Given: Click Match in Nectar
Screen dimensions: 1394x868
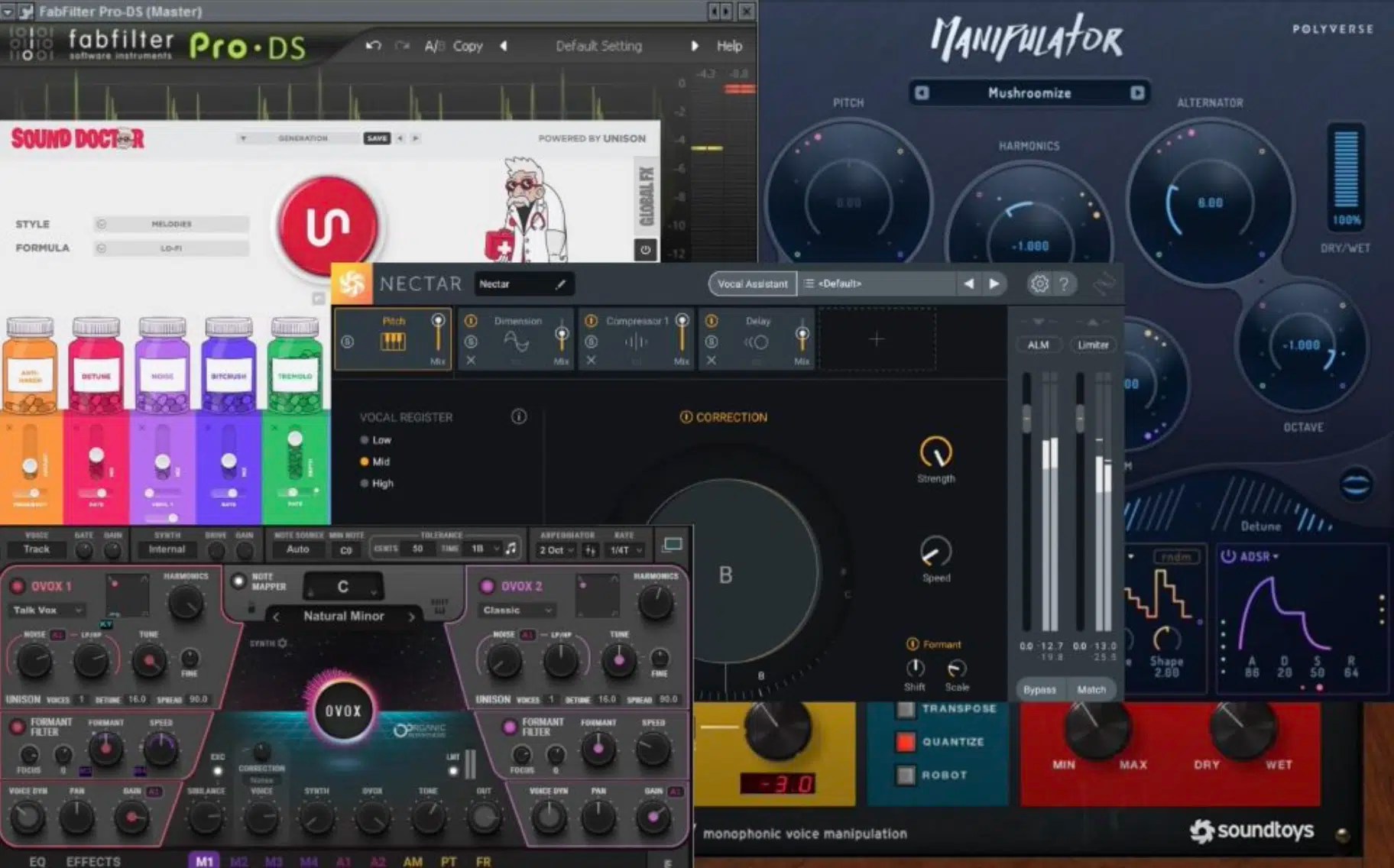Looking at the screenshot, I should 1091,689.
